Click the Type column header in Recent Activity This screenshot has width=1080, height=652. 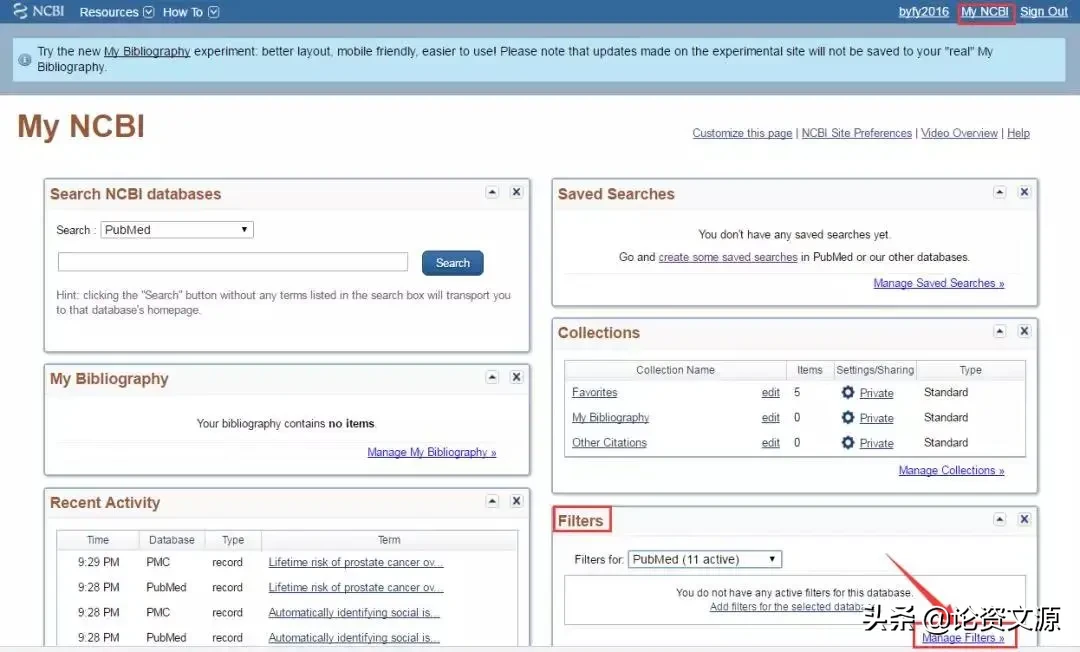[233, 540]
